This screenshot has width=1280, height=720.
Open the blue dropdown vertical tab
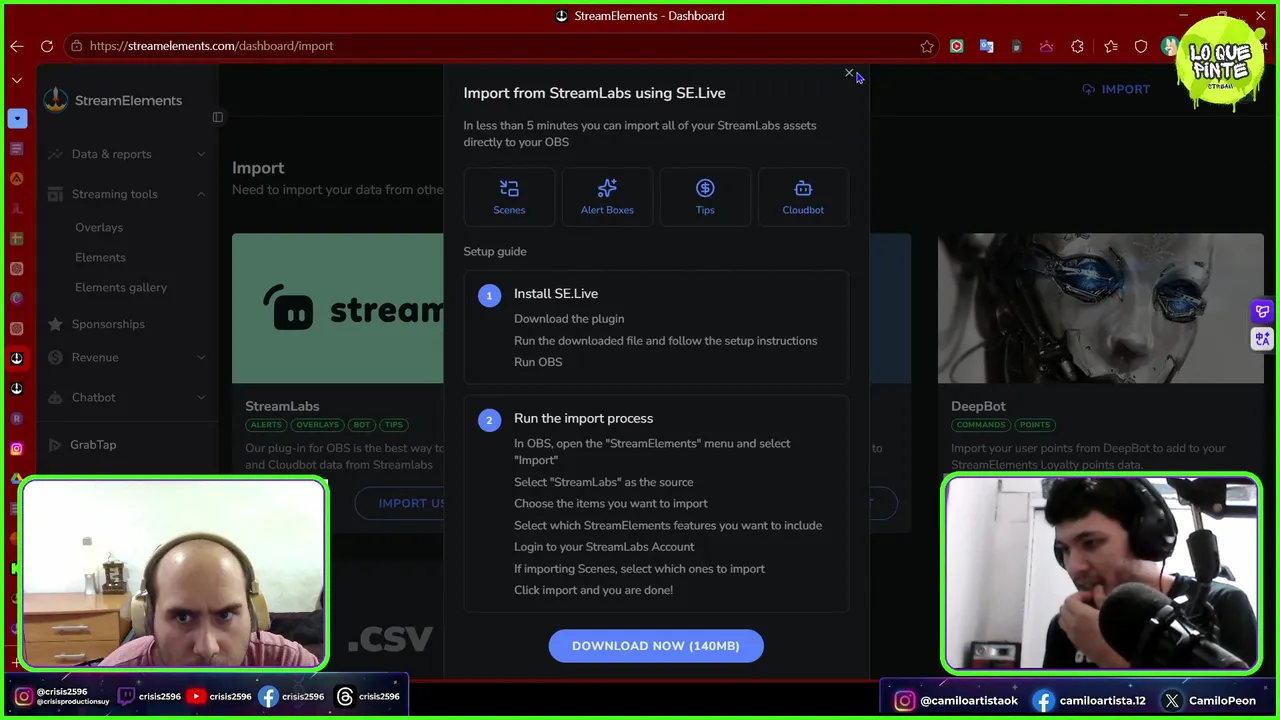tap(17, 118)
